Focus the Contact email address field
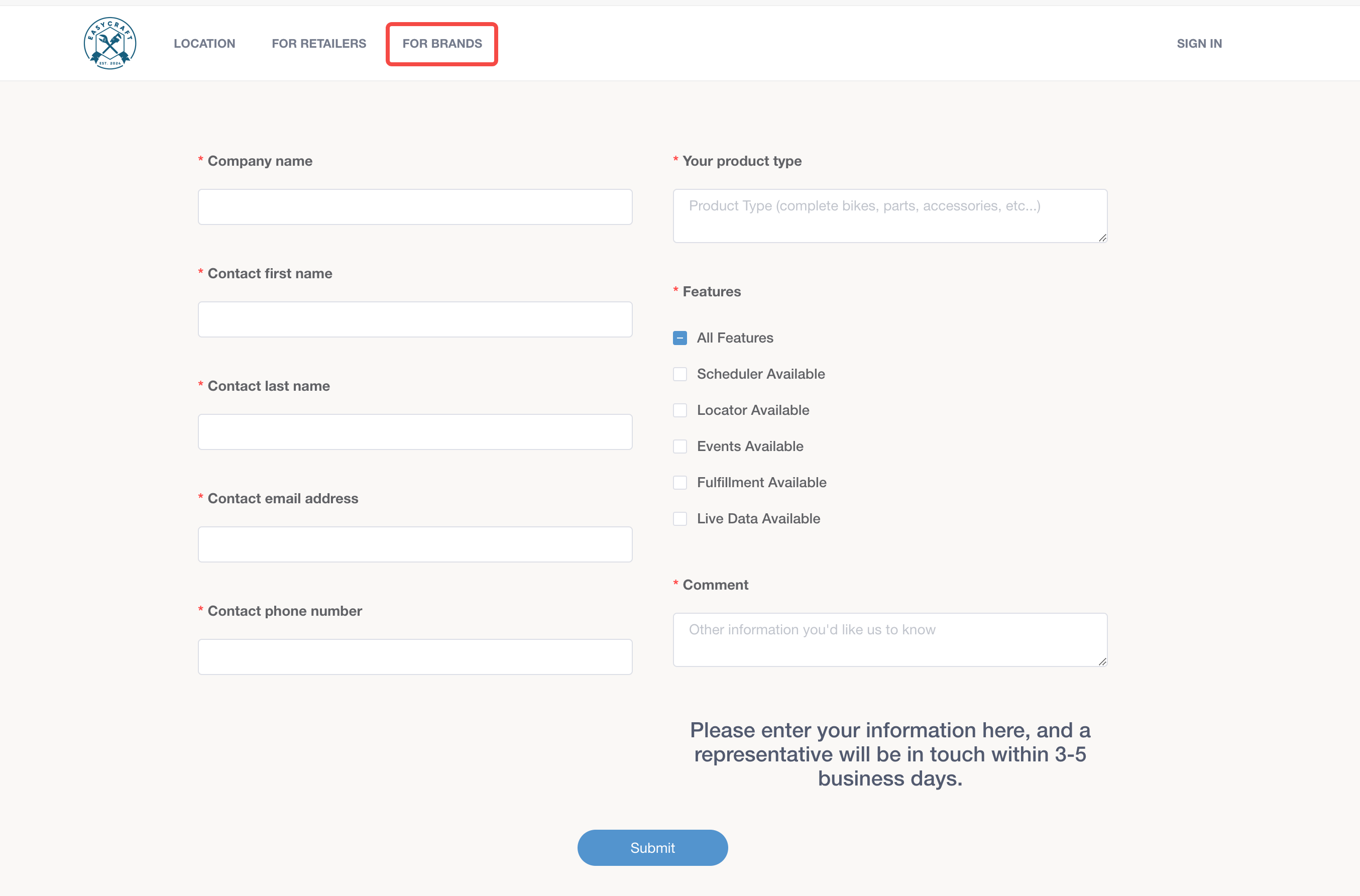1360x896 pixels. tap(415, 544)
